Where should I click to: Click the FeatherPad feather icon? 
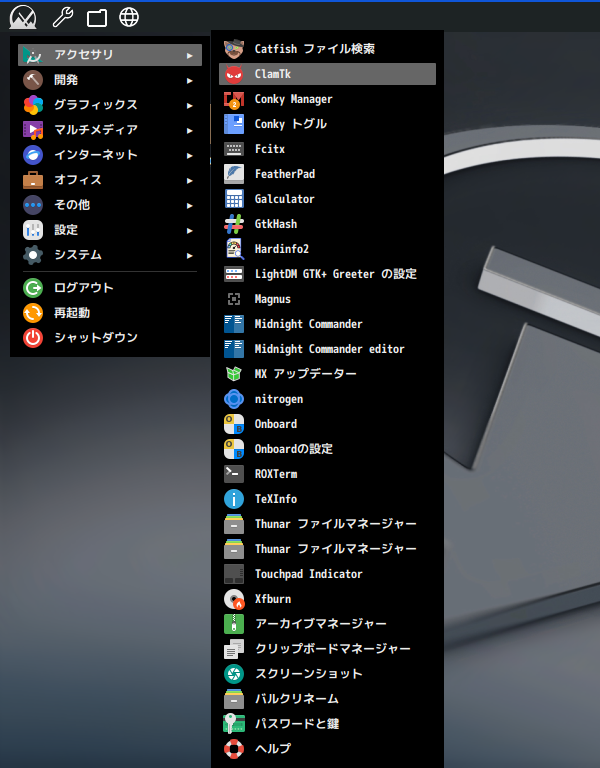(x=234, y=174)
